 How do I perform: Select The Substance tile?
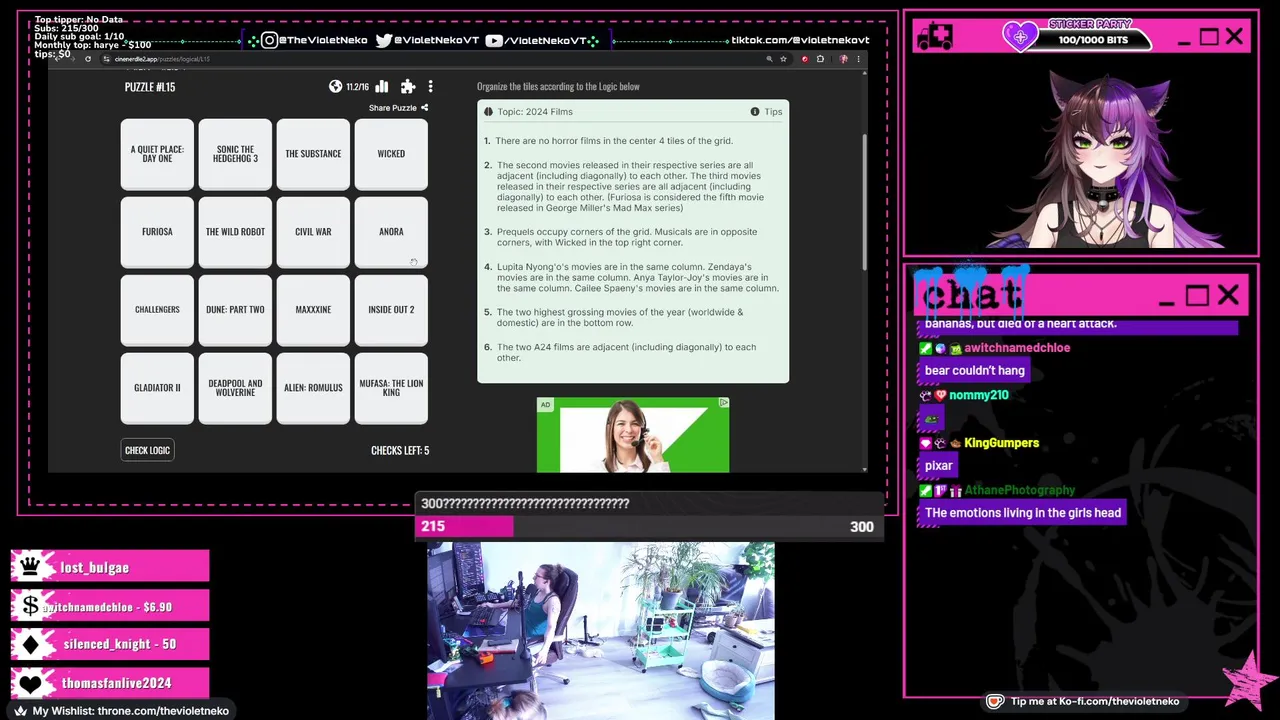point(313,154)
